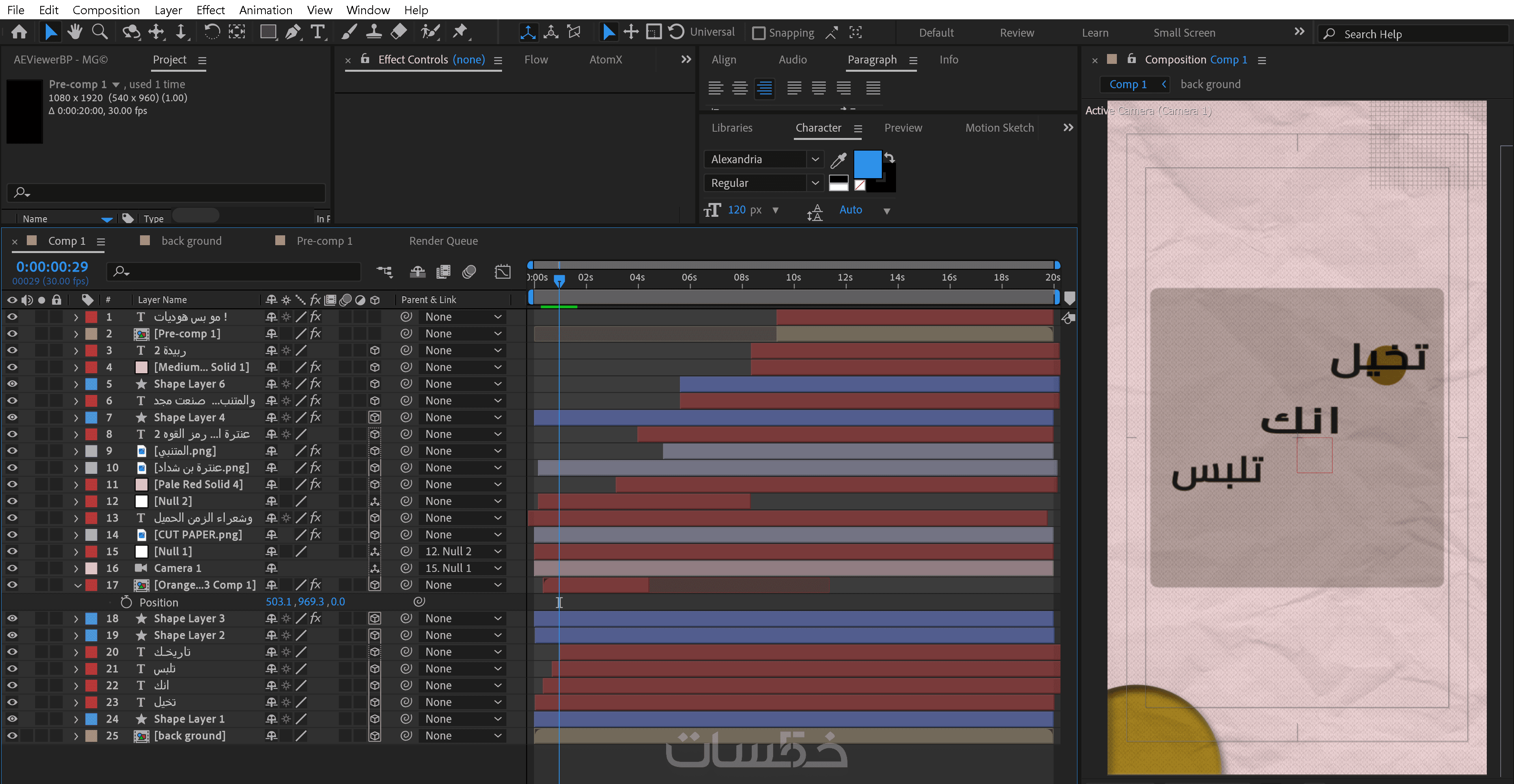1514x784 pixels.
Task: Click the timeline layer search field
Action: tap(233, 271)
